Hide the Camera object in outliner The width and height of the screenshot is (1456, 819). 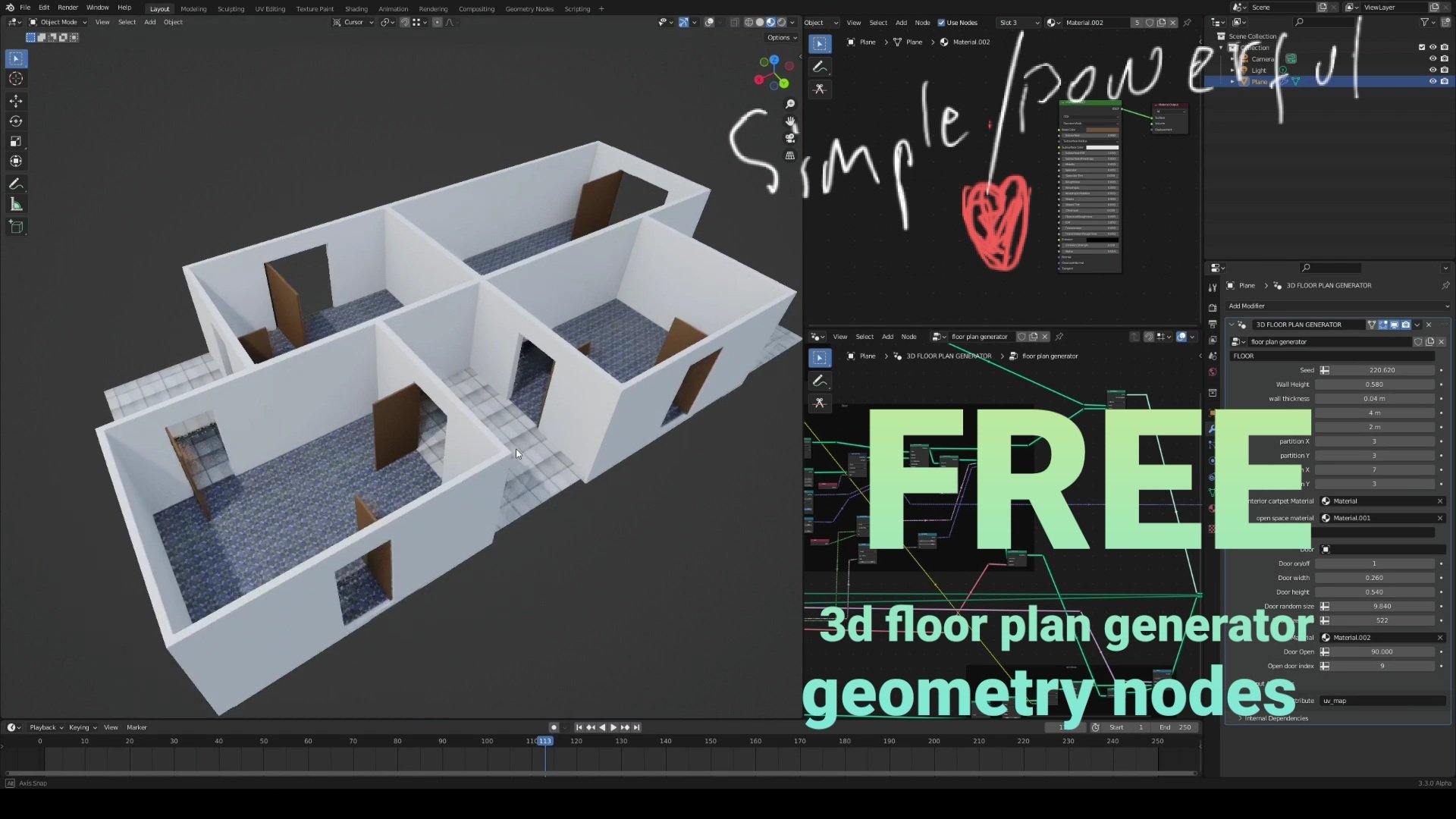click(1432, 58)
